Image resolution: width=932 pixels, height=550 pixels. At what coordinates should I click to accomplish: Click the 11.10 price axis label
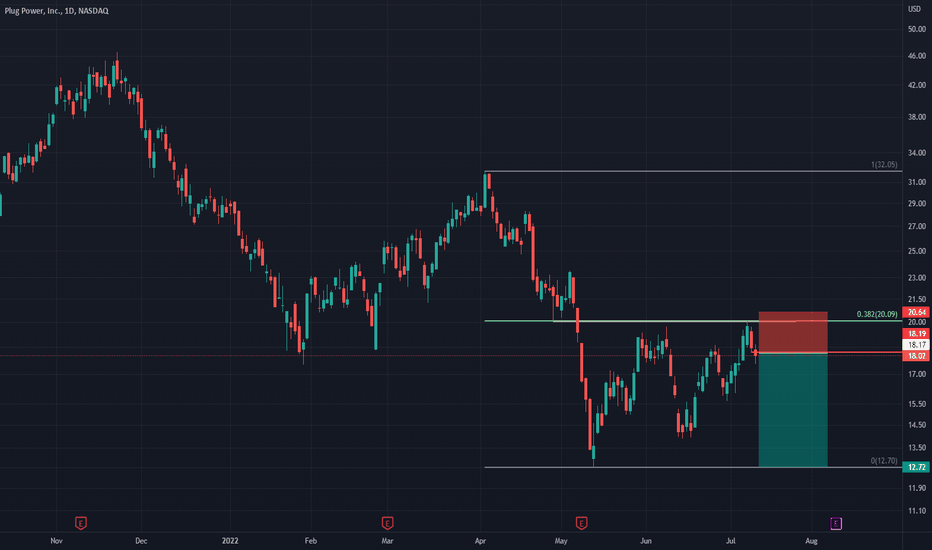click(917, 511)
